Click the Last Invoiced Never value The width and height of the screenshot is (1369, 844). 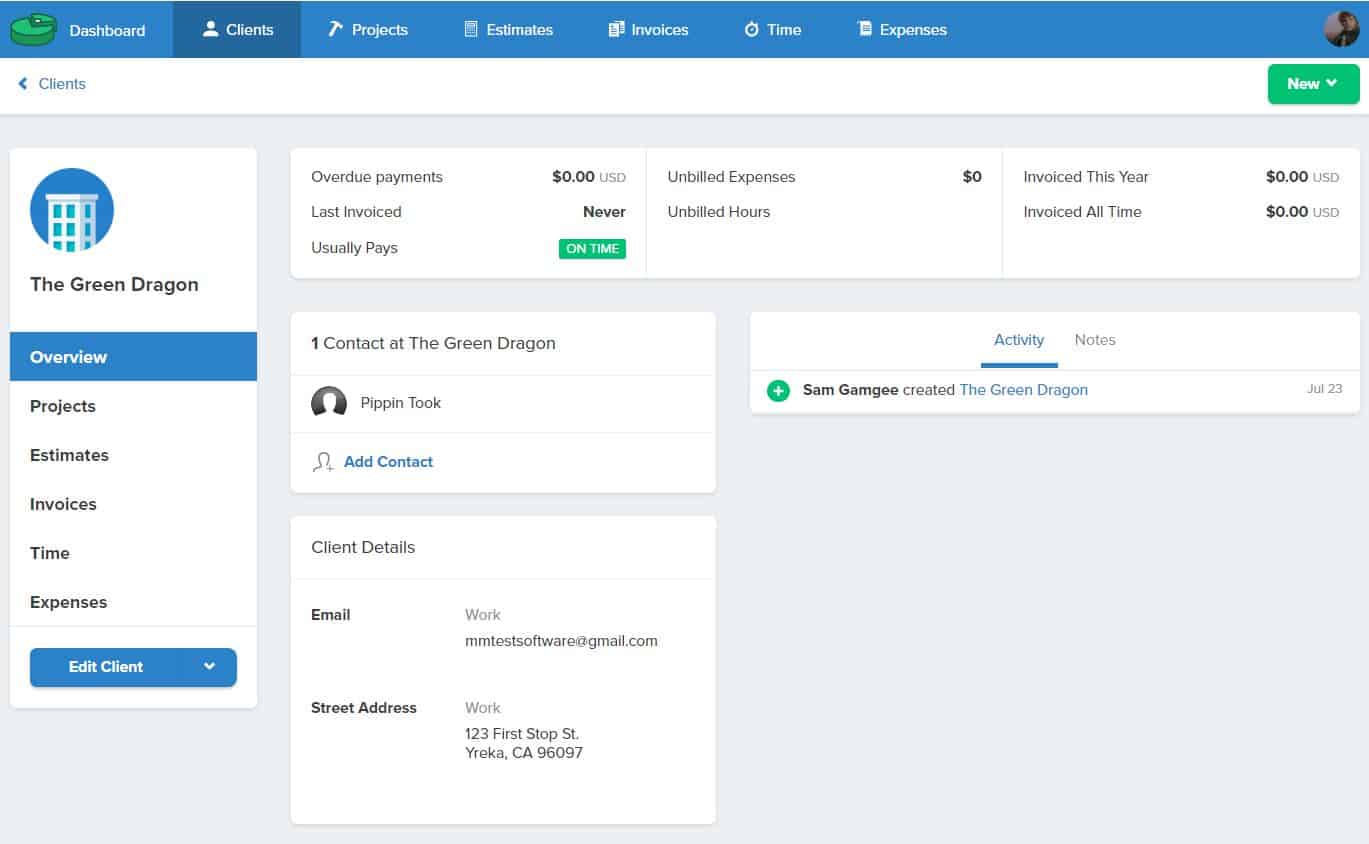tap(604, 212)
